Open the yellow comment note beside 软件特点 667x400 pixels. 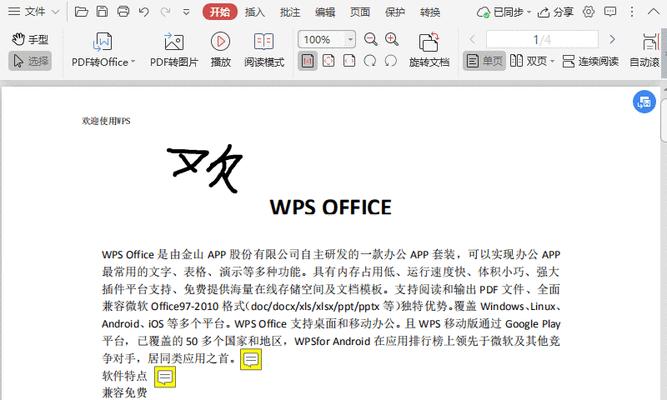(165, 377)
